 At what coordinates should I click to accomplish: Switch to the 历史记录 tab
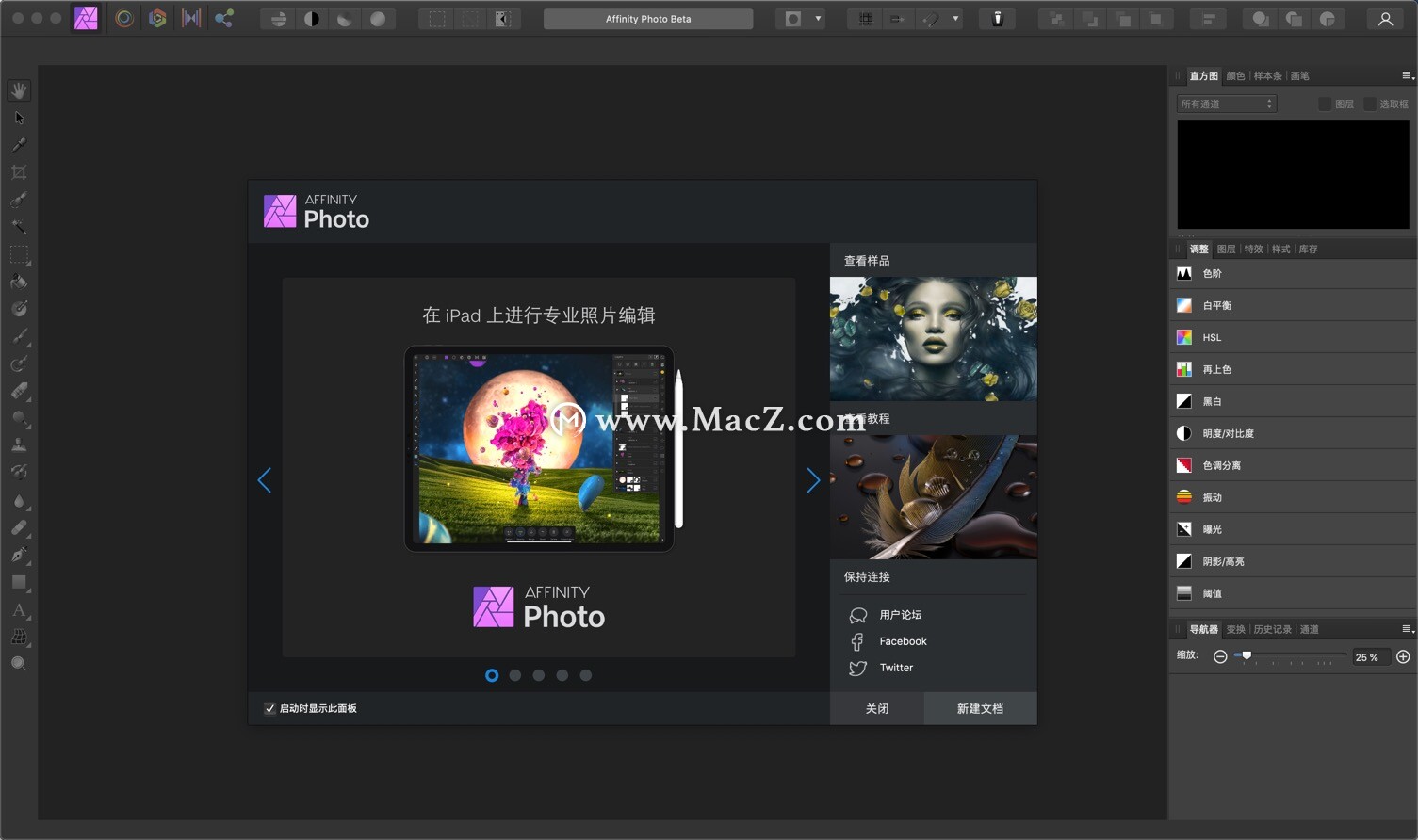click(1271, 629)
